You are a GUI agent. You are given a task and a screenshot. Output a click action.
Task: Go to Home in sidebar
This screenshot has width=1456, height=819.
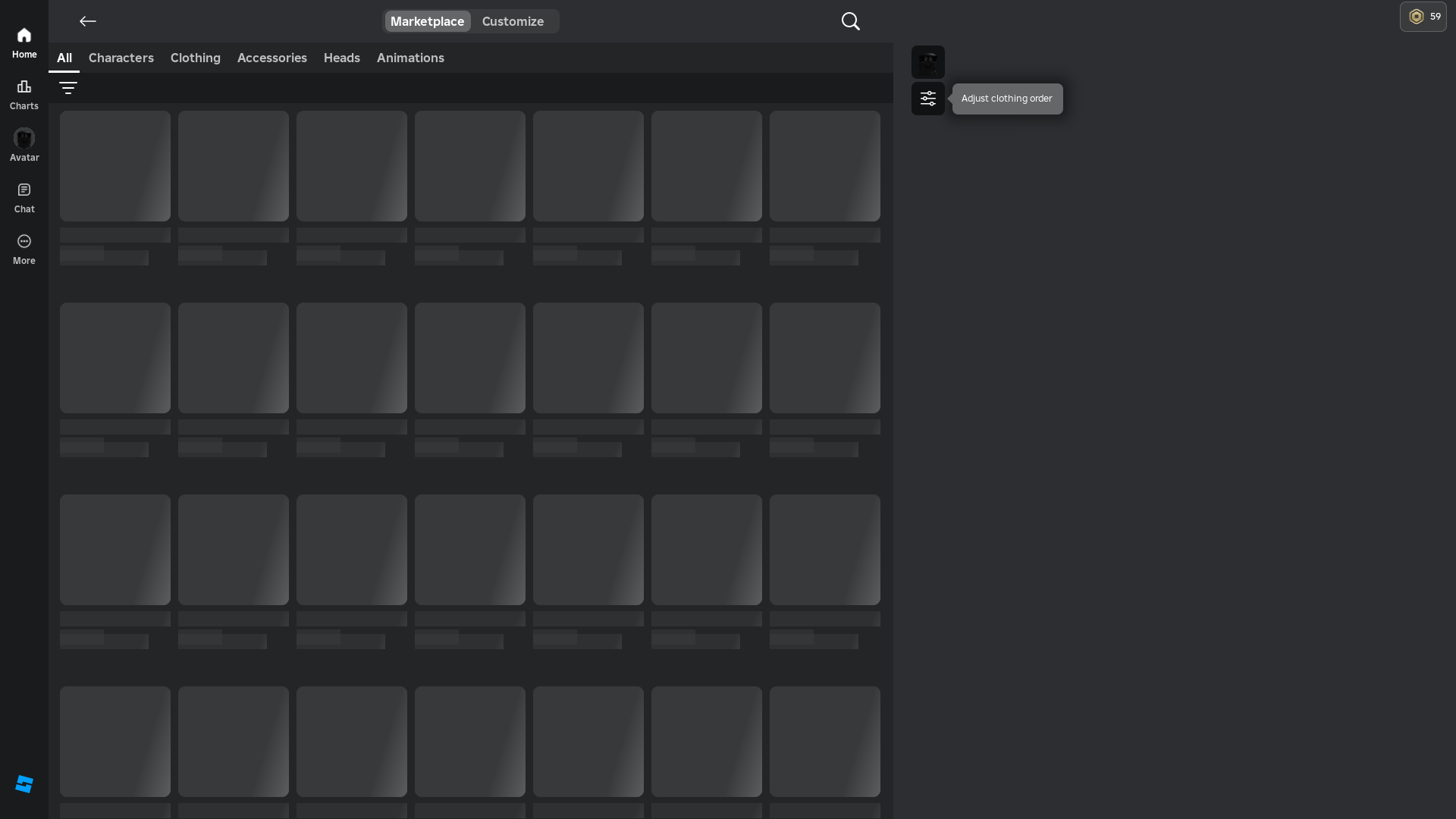[x=24, y=43]
